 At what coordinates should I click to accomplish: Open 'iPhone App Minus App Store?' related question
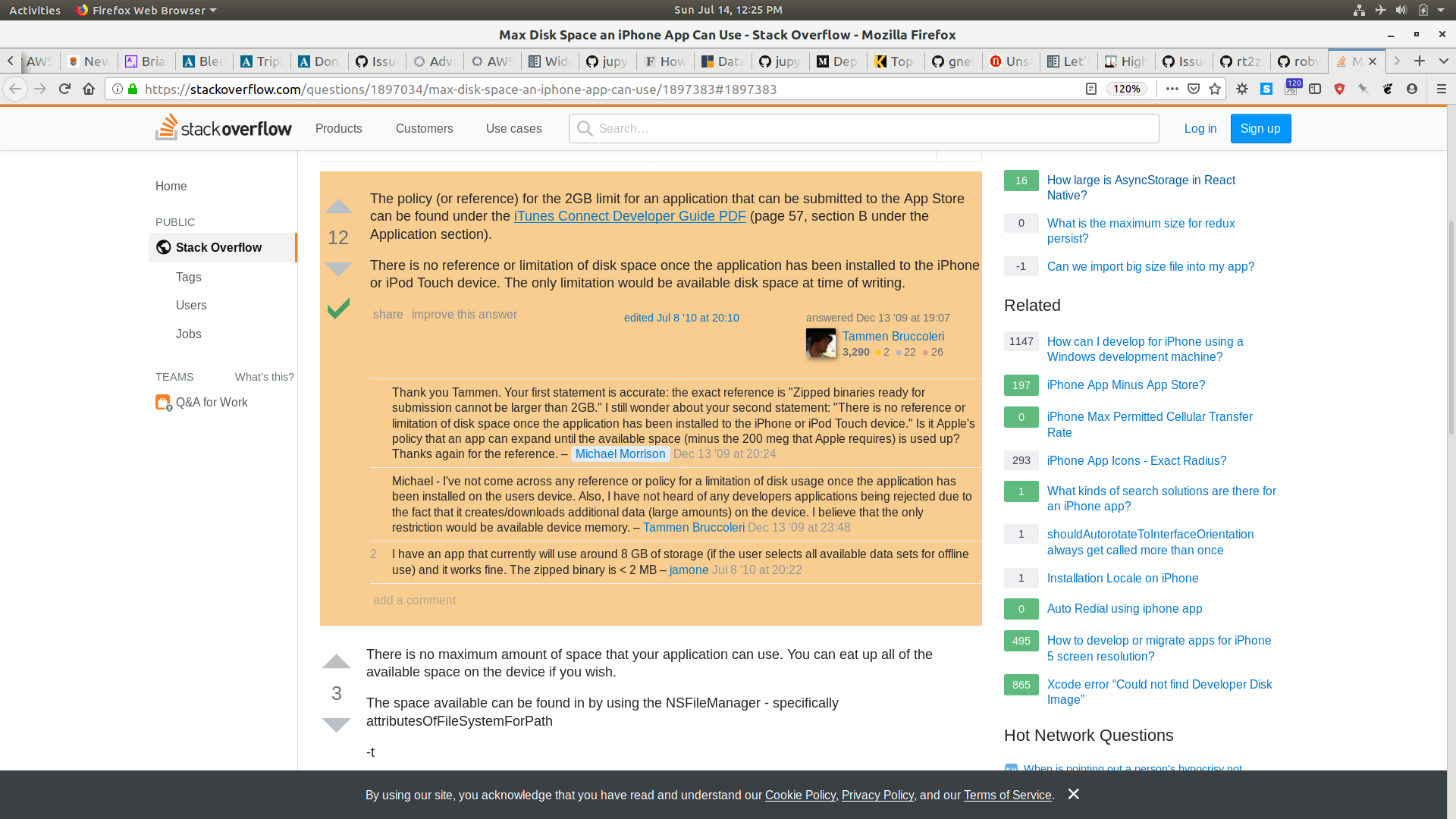pyautogui.click(x=1126, y=384)
